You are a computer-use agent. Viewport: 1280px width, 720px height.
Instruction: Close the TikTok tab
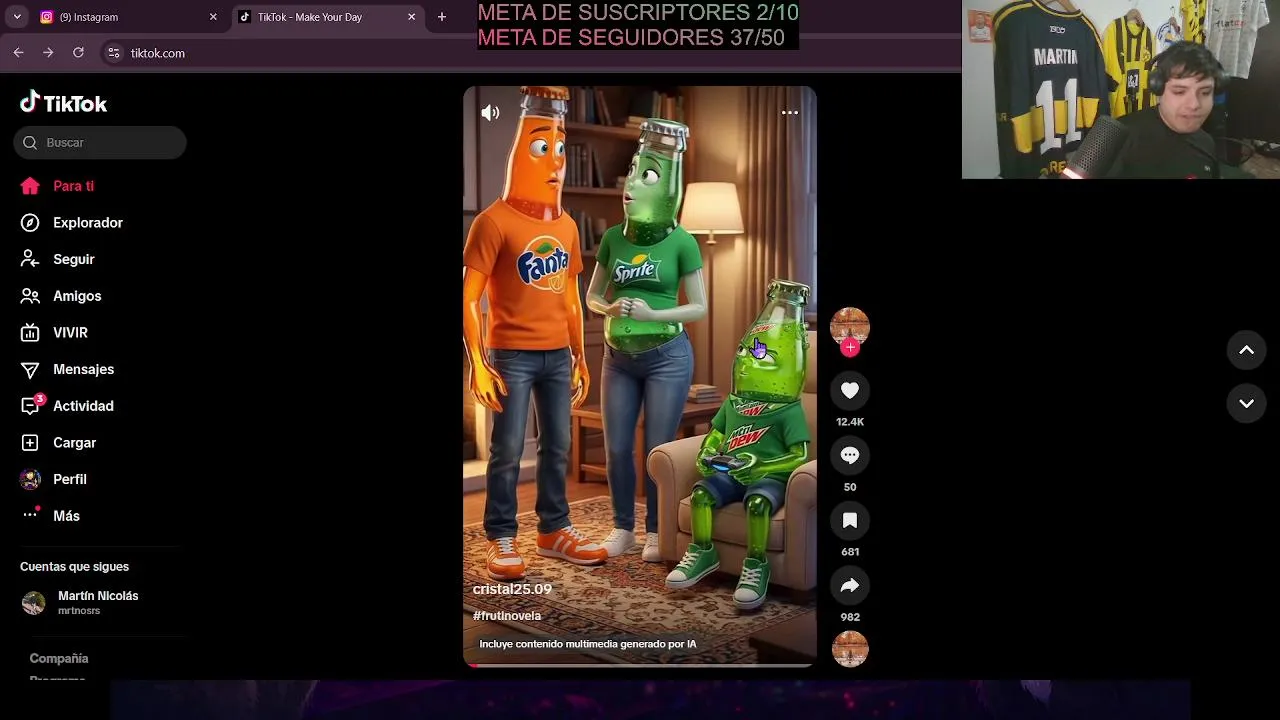pos(411,17)
